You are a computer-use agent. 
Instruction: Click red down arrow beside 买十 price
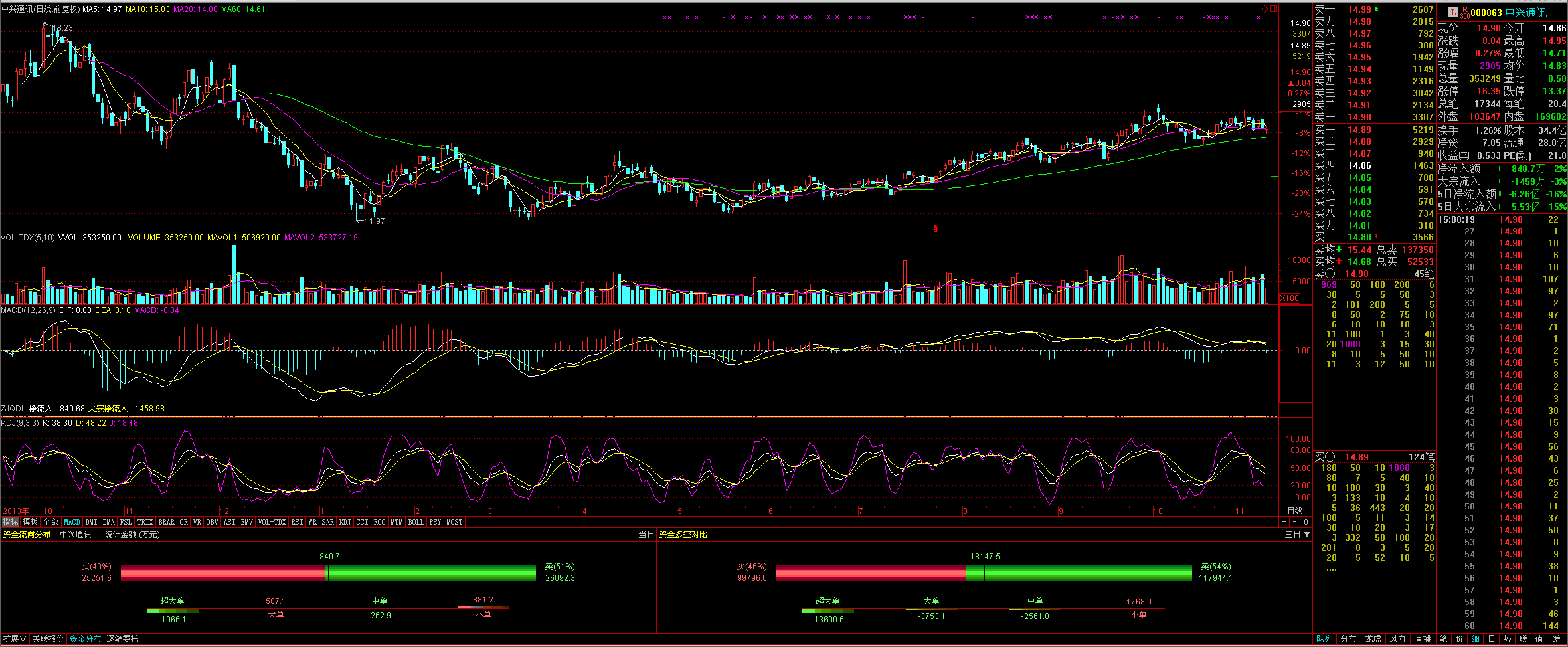pyautogui.click(x=1376, y=236)
